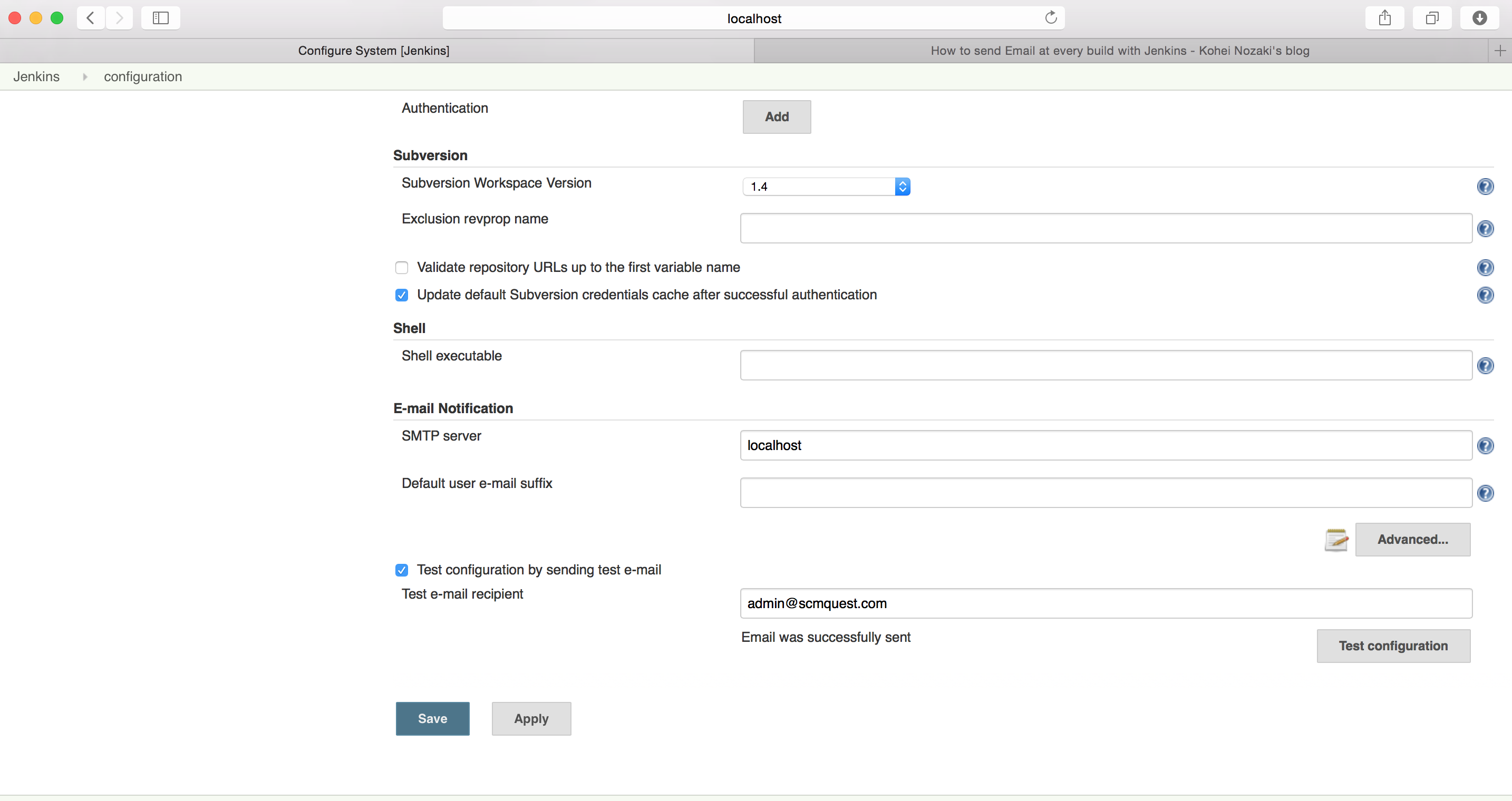
Task: Toggle the Safari sidebar button
Action: [160, 17]
